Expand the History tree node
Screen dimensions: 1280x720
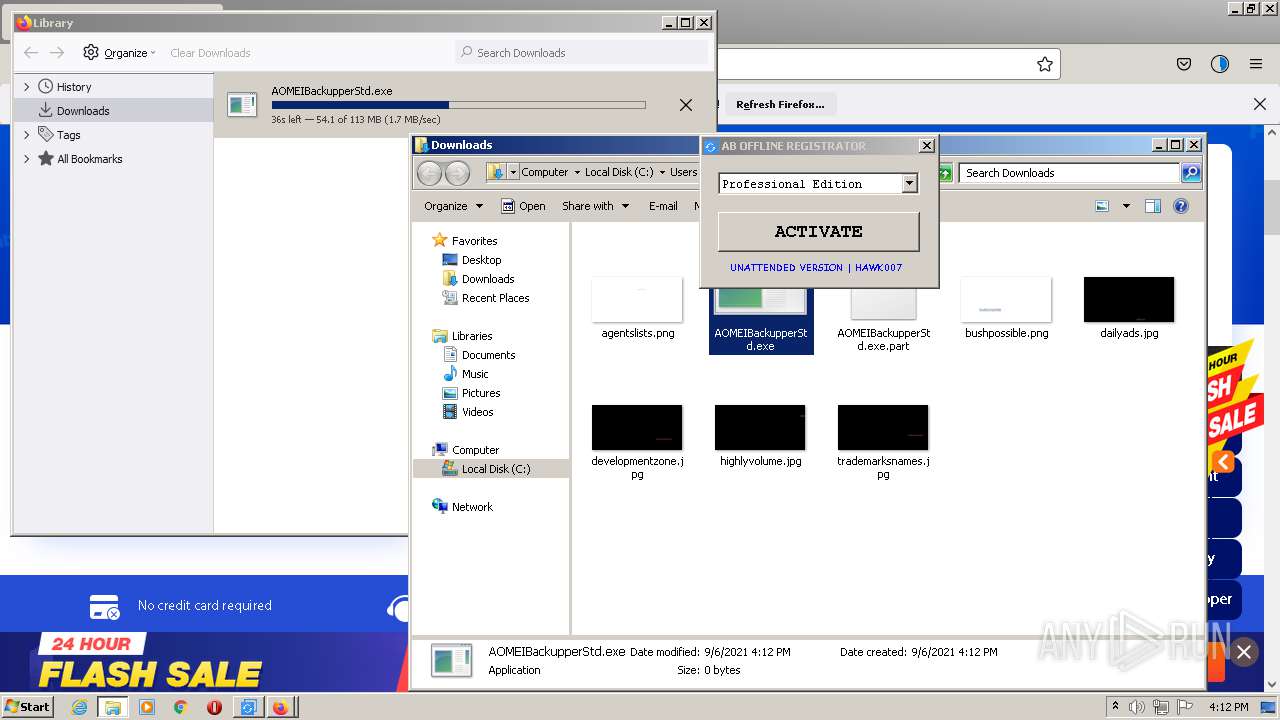27,87
